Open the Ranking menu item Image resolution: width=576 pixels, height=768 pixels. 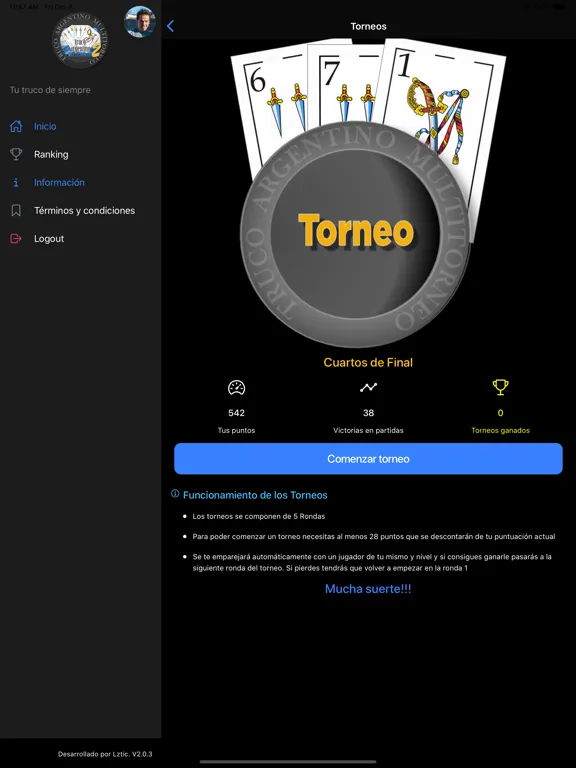pyautogui.click(x=51, y=154)
